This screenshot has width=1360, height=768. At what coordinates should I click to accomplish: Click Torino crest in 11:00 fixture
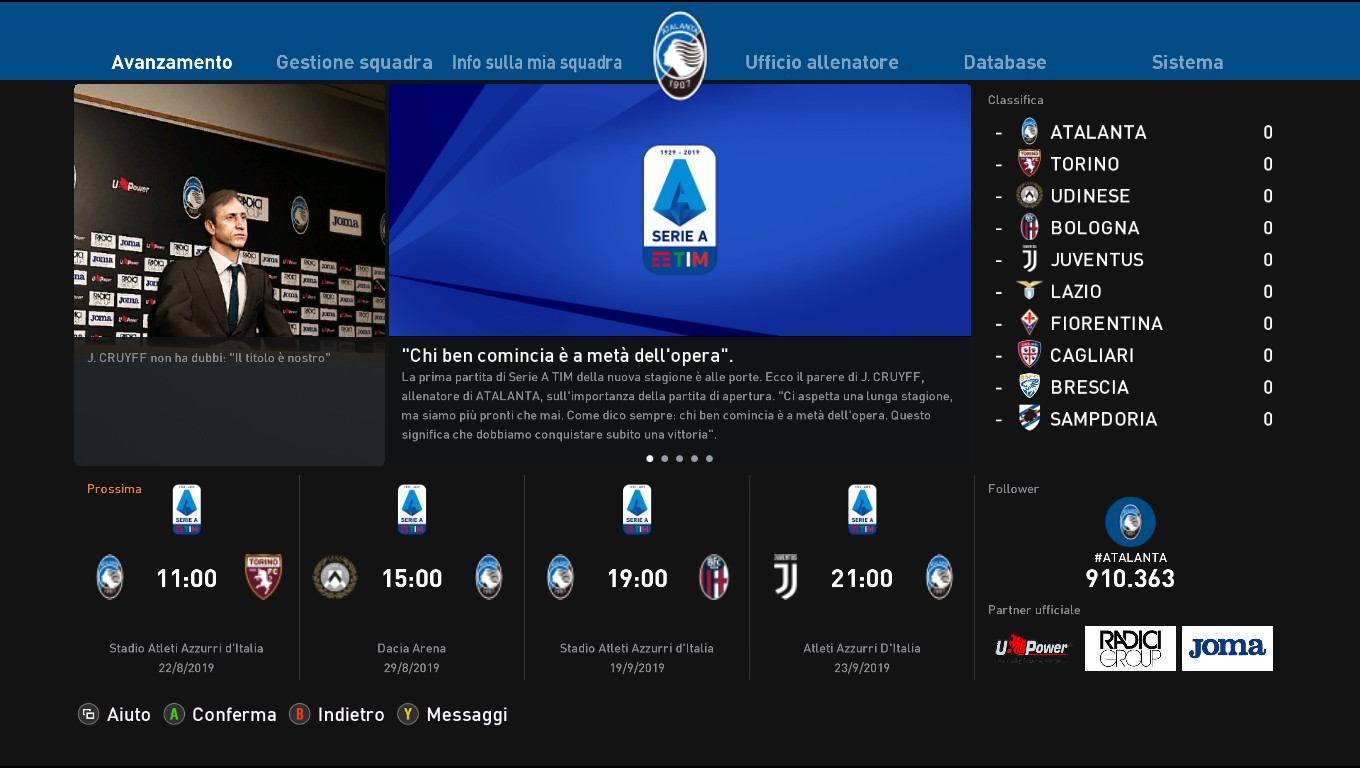click(x=264, y=577)
